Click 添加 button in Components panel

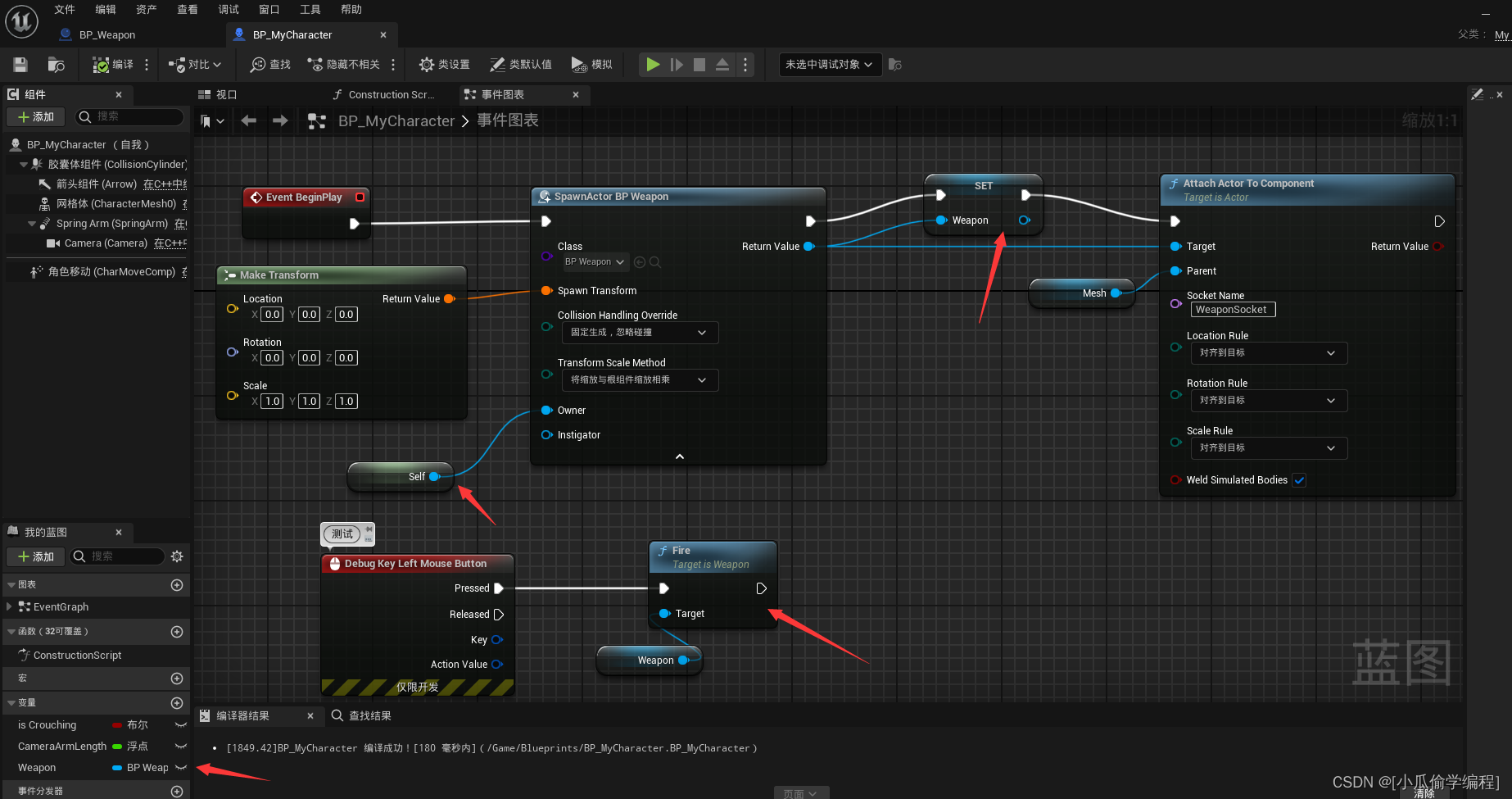(36, 117)
